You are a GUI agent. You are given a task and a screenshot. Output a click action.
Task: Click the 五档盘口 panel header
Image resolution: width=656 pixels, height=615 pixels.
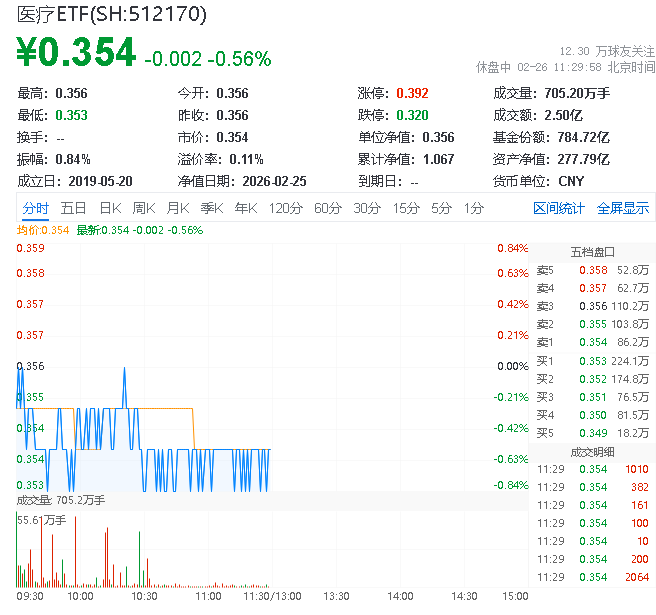click(593, 251)
